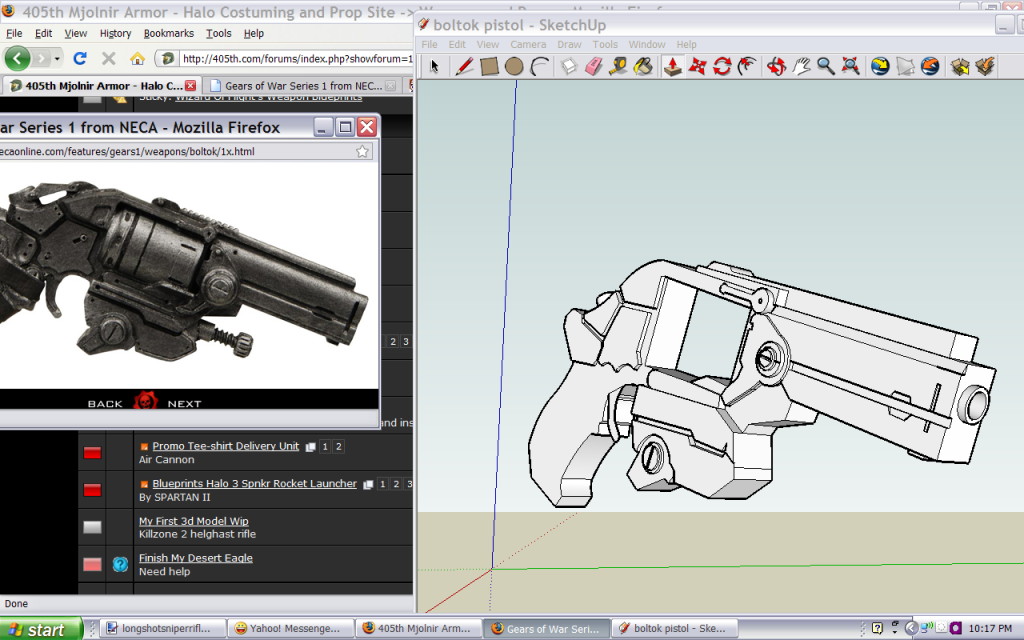Switch to the 405th Mjolnir Armor tab
This screenshot has width=1024, height=640.
[101, 86]
